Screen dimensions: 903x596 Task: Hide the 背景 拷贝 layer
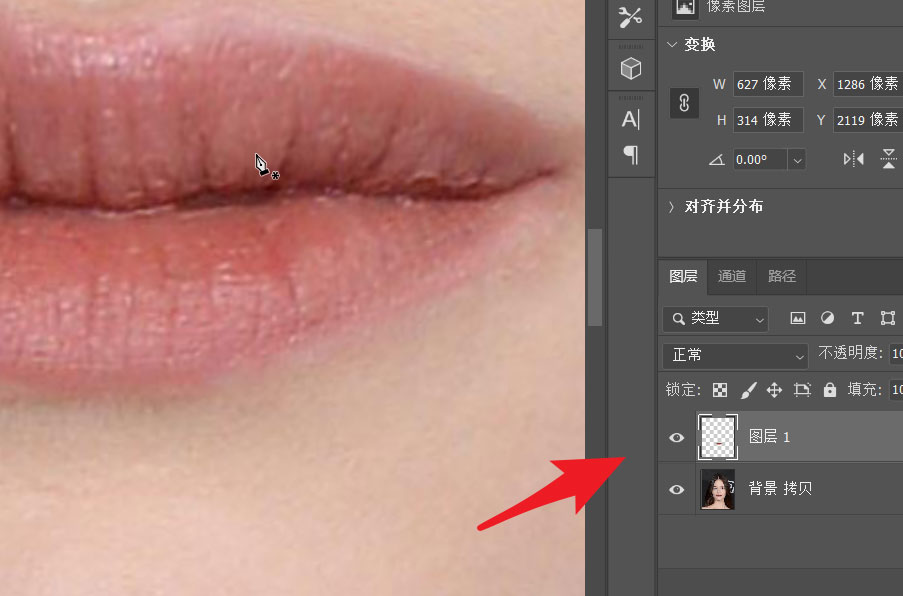tap(677, 489)
